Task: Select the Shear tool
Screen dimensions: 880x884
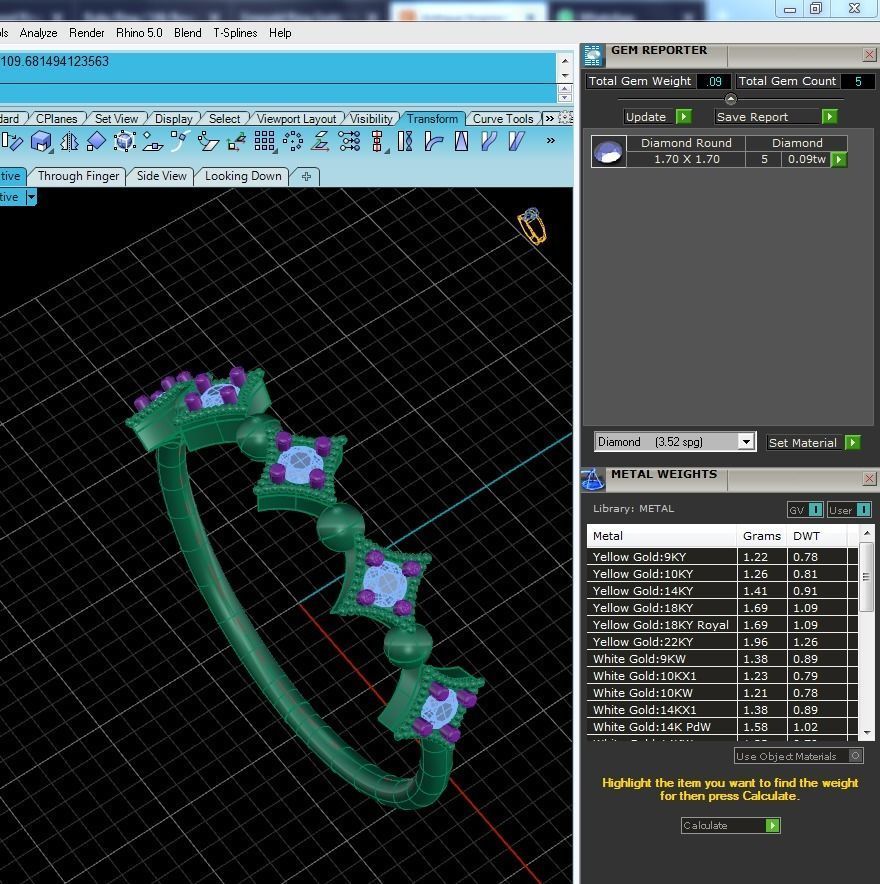Action: coord(516,141)
